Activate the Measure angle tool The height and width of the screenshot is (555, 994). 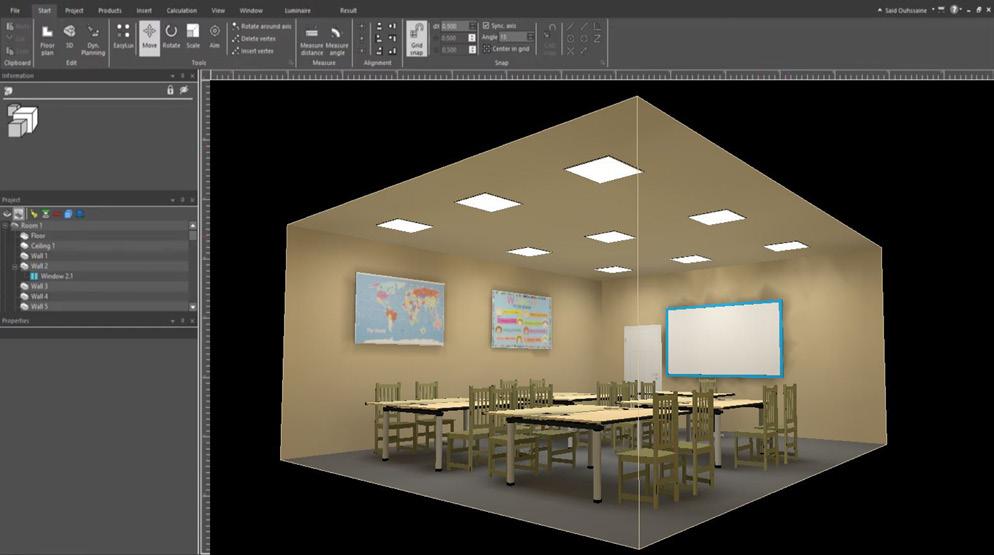337,41
